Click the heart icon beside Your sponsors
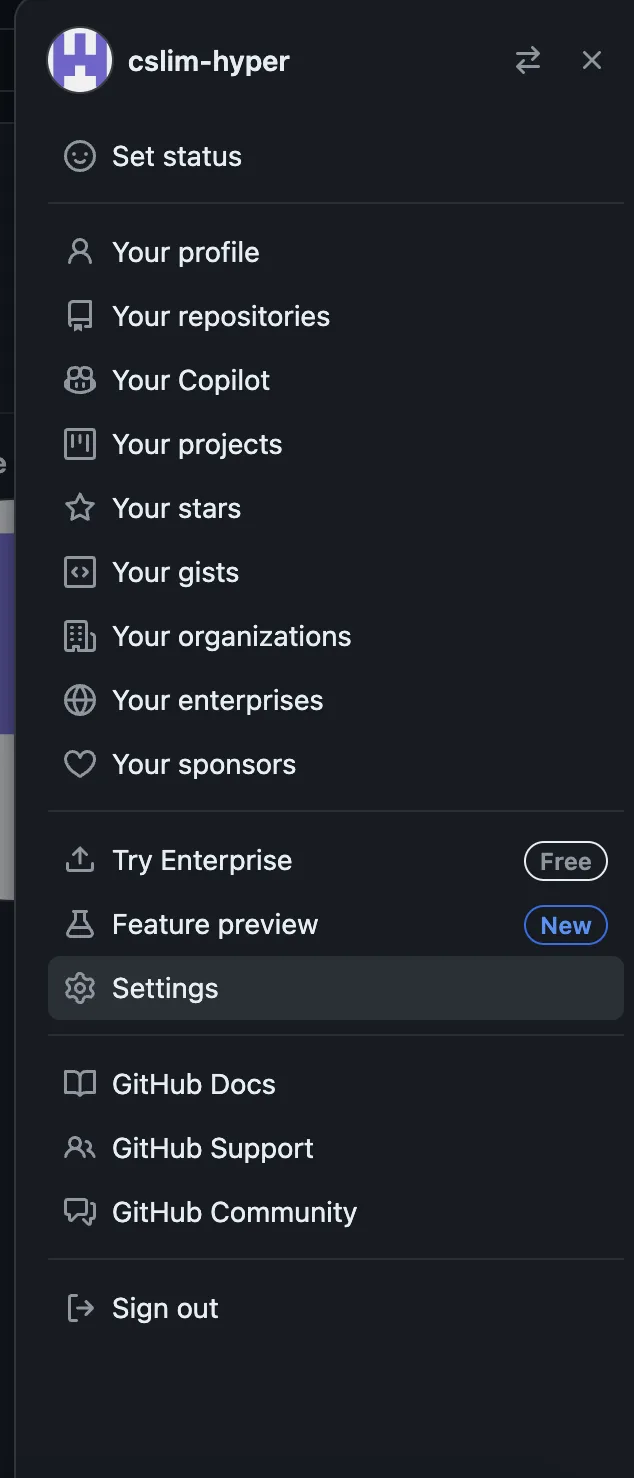This screenshot has width=634, height=1478. [x=80, y=764]
